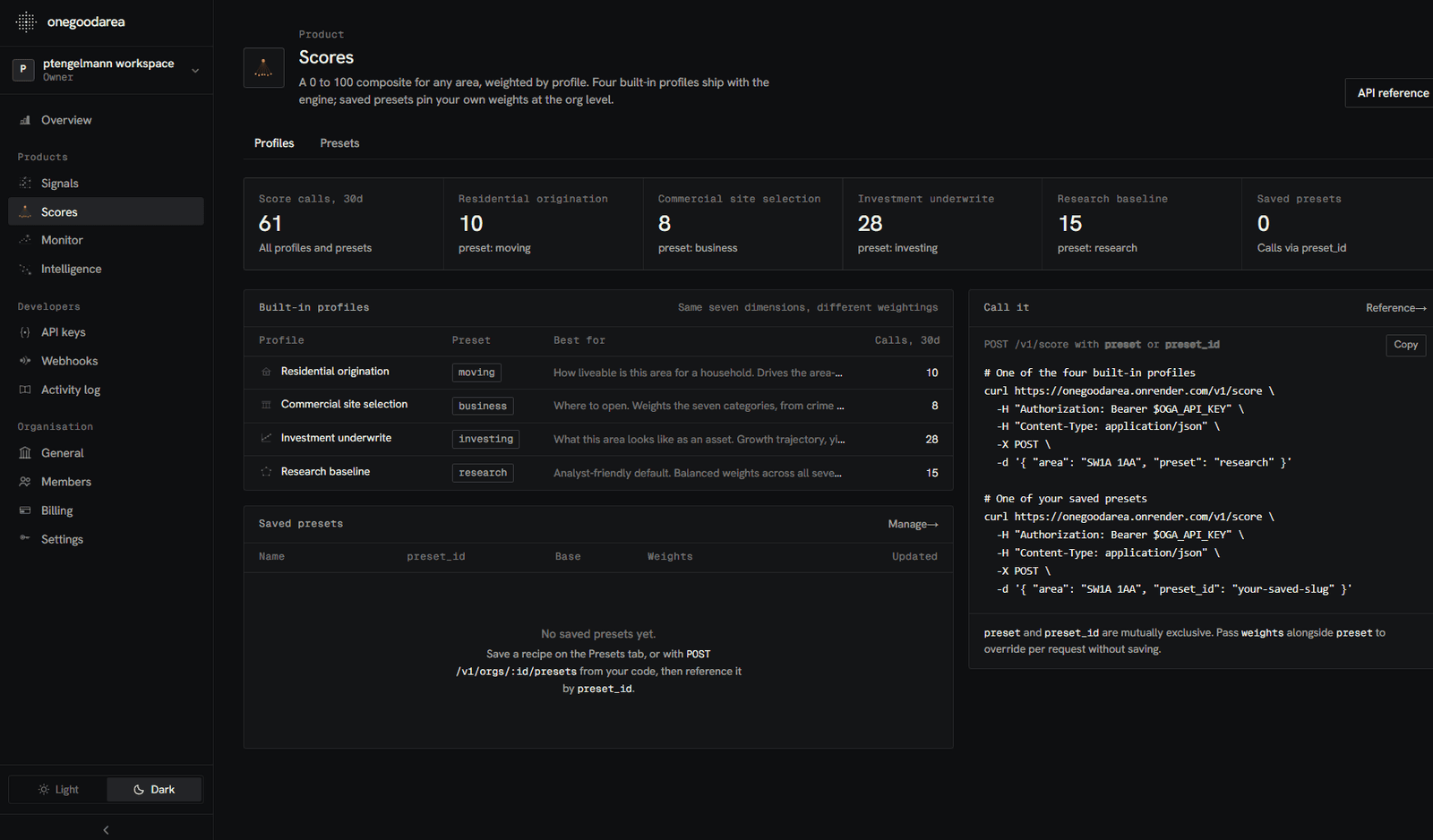This screenshot has width=1433, height=840.
Task: Click the Members people icon
Action: [25, 482]
